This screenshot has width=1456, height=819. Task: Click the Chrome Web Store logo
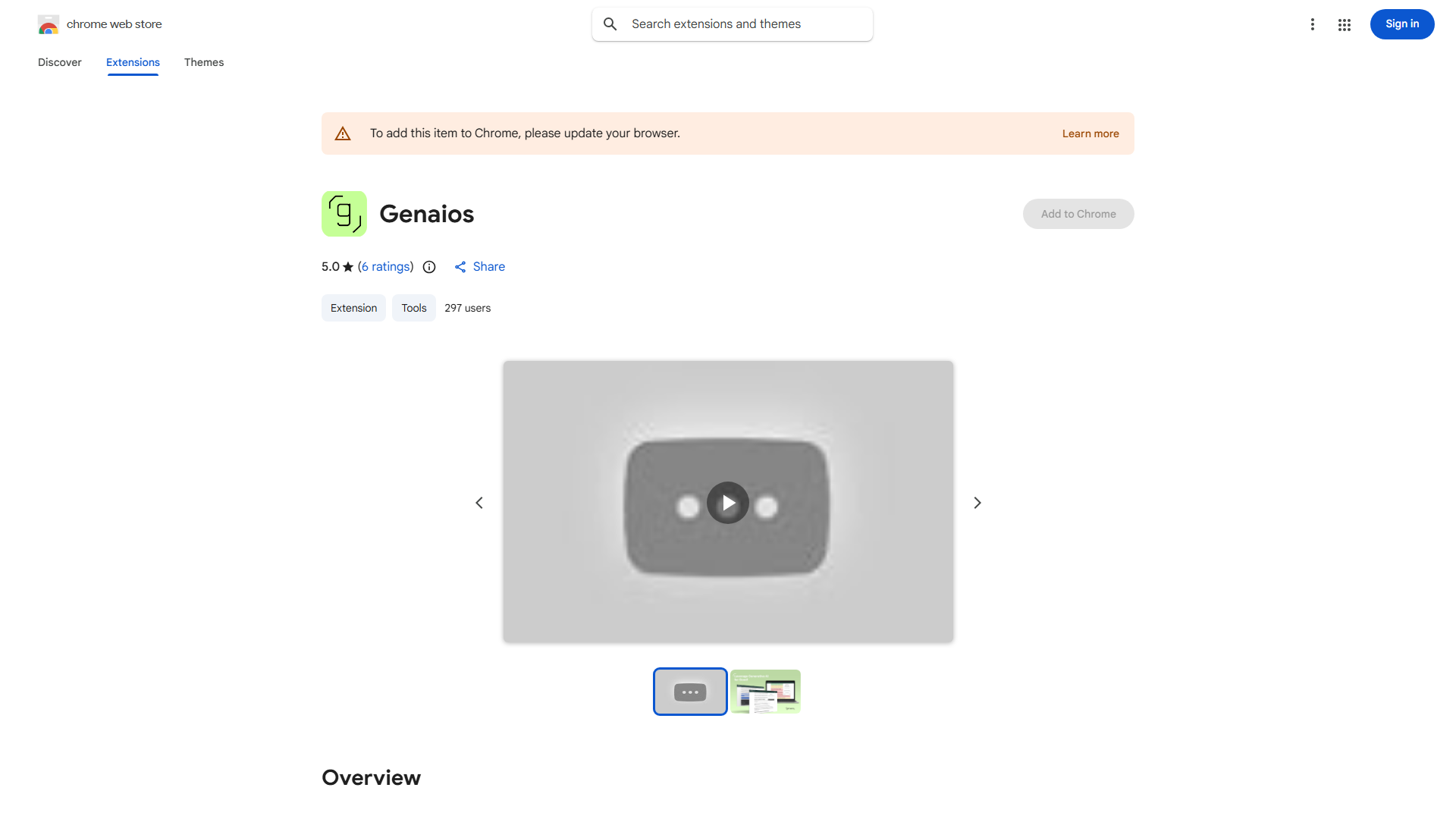click(49, 24)
